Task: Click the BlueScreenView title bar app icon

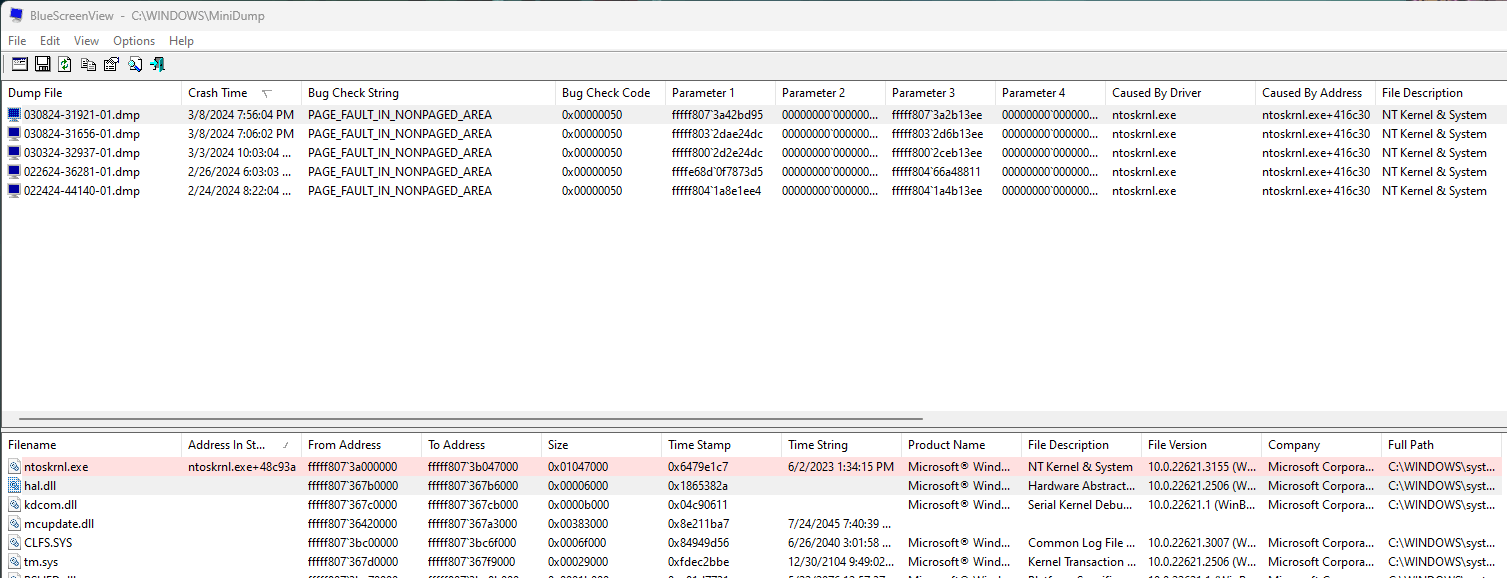Action: [x=16, y=15]
